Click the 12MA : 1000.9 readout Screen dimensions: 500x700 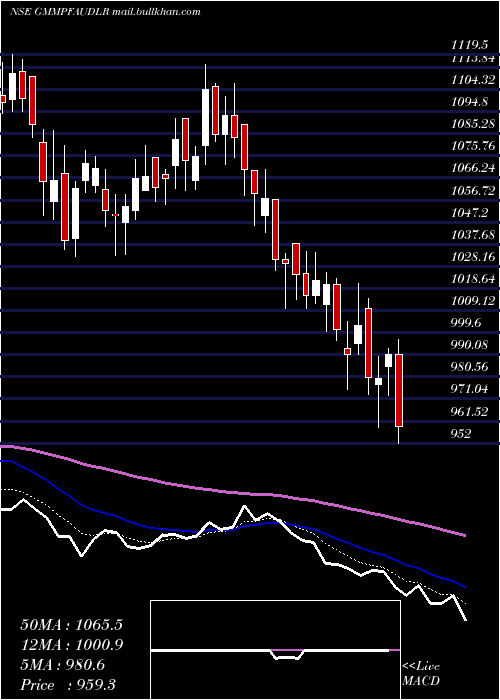click(x=71, y=644)
